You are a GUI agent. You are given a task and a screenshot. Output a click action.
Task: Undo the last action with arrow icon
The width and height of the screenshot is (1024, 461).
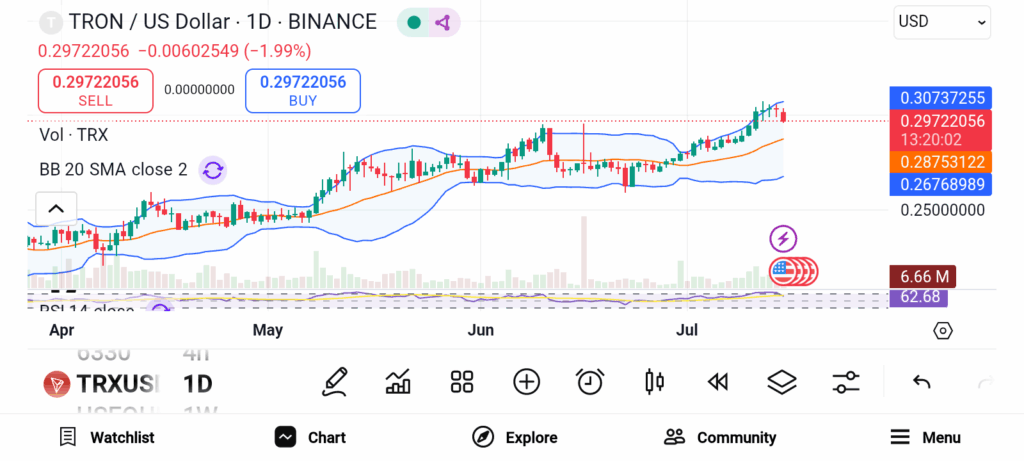pyautogui.click(x=921, y=382)
